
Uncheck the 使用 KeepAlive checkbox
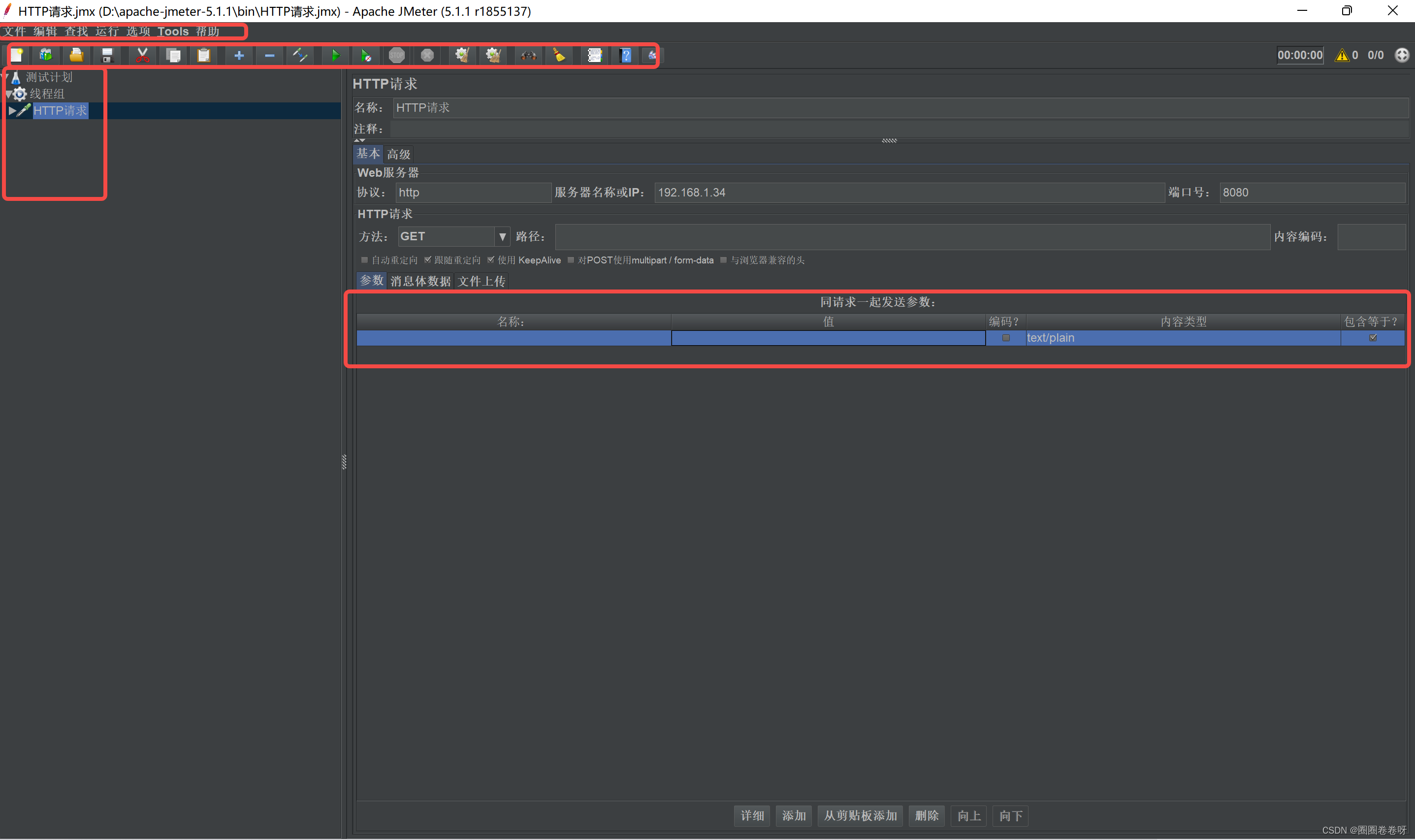[x=491, y=260]
